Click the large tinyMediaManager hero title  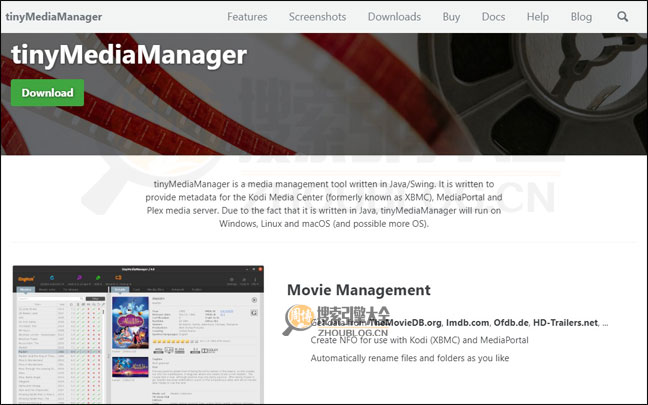tap(129, 55)
